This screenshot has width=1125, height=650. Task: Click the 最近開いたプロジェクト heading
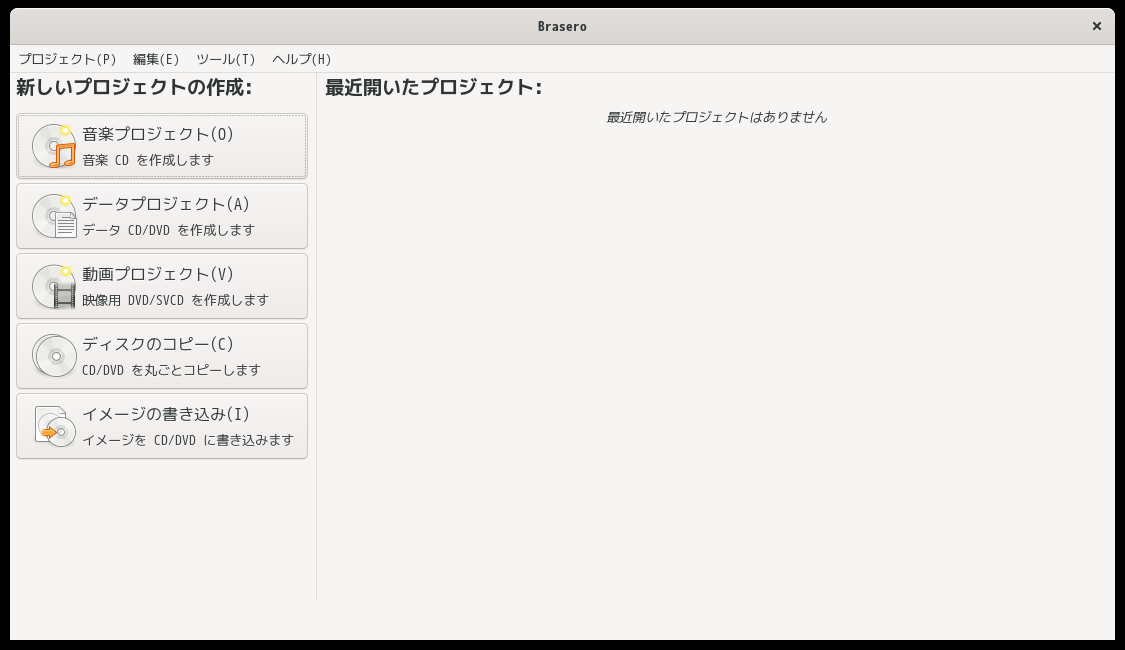433,88
